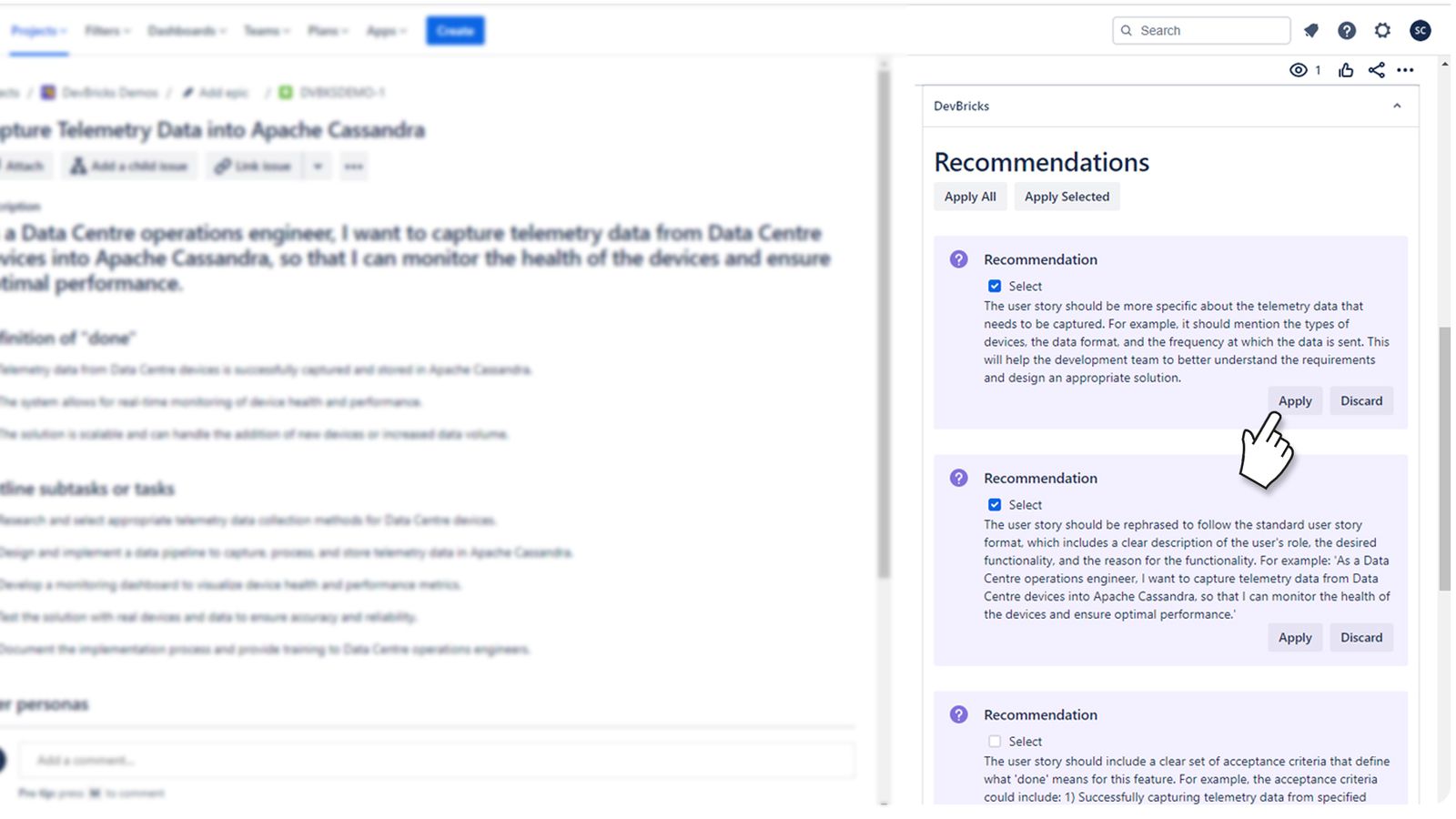Open the Apps menu
1456x819 pixels.
click(x=387, y=30)
